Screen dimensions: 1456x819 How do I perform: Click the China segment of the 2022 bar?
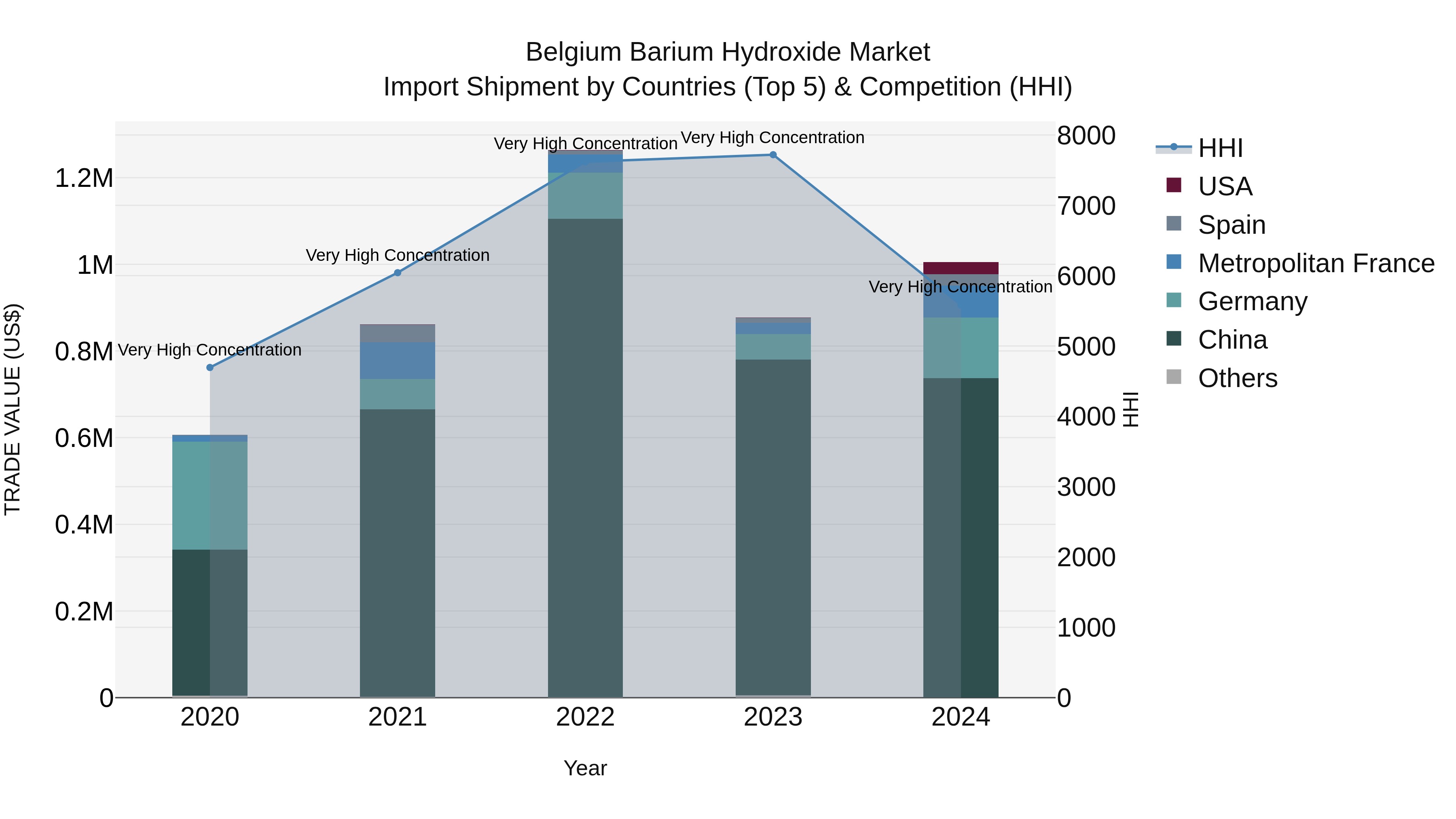coord(585,458)
